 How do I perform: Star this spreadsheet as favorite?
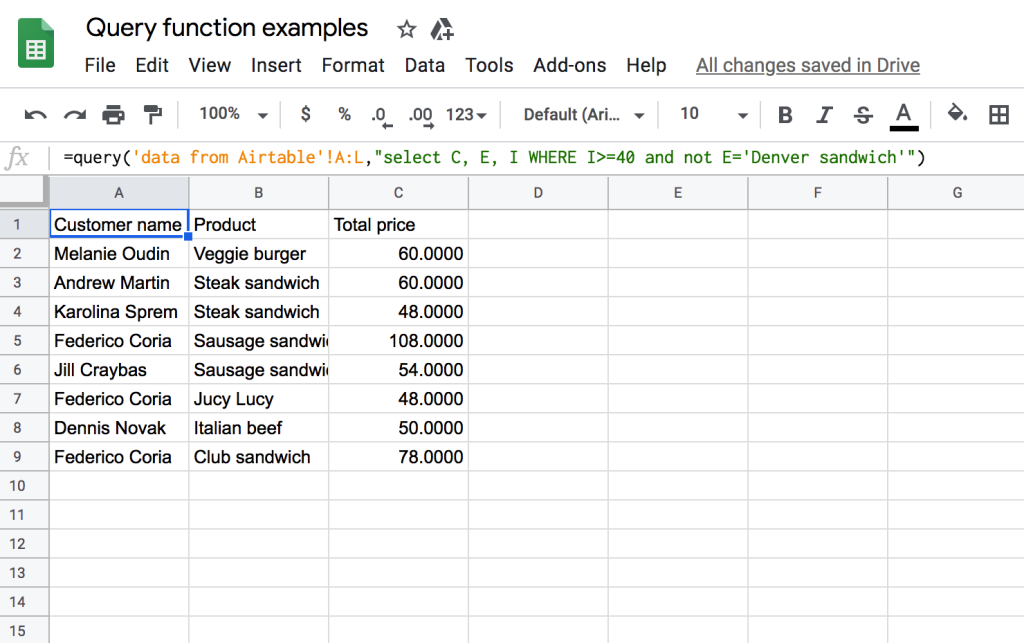(x=406, y=29)
